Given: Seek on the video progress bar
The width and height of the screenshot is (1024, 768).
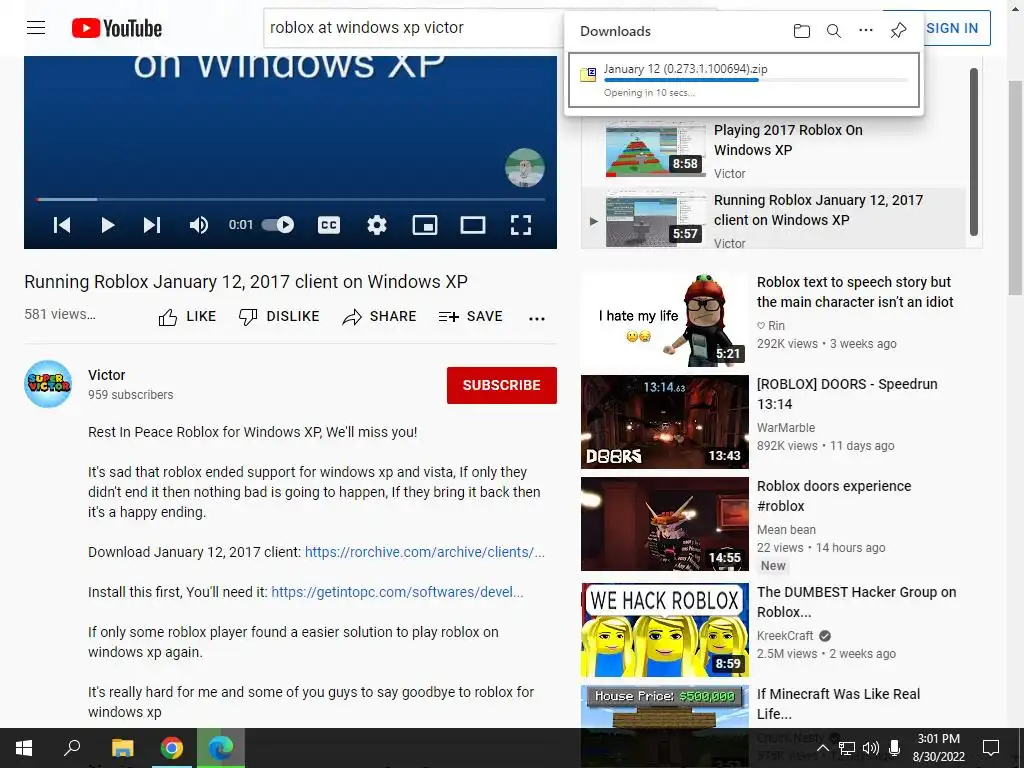Looking at the screenshot, I should click(291, 199).
